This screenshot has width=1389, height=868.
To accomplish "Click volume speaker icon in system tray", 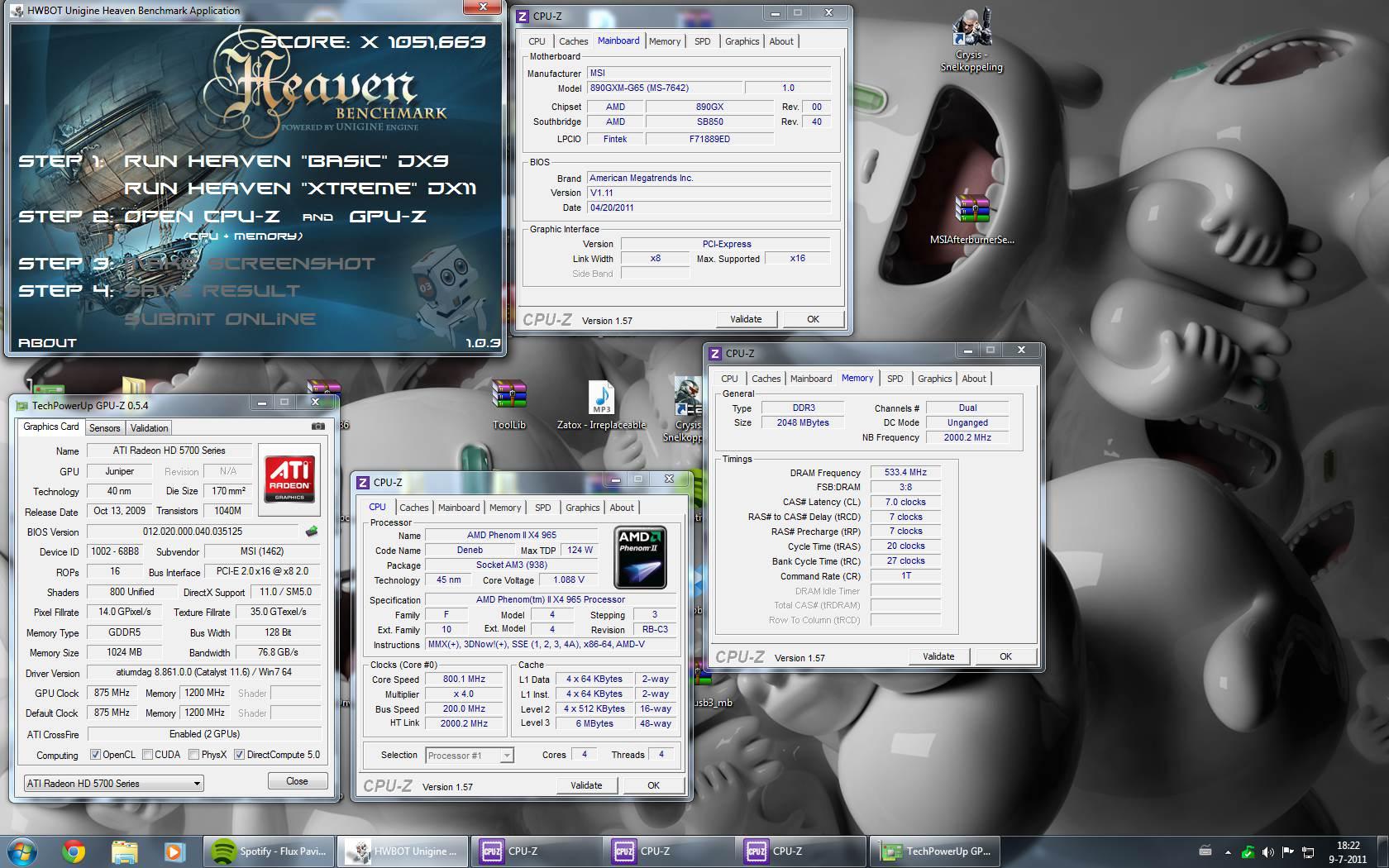I will click(1267, 851).
